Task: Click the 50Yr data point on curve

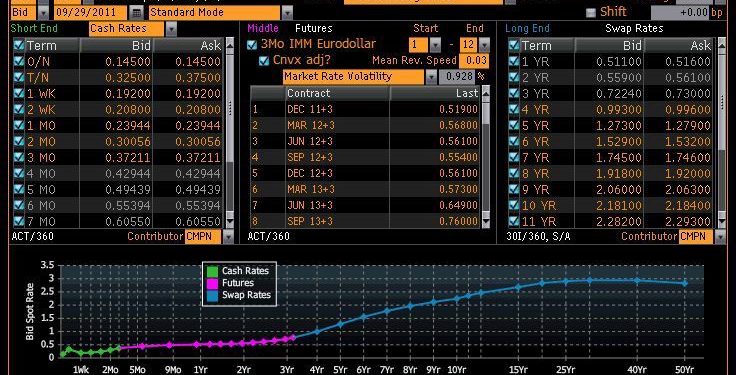Action: coord(684,283)
